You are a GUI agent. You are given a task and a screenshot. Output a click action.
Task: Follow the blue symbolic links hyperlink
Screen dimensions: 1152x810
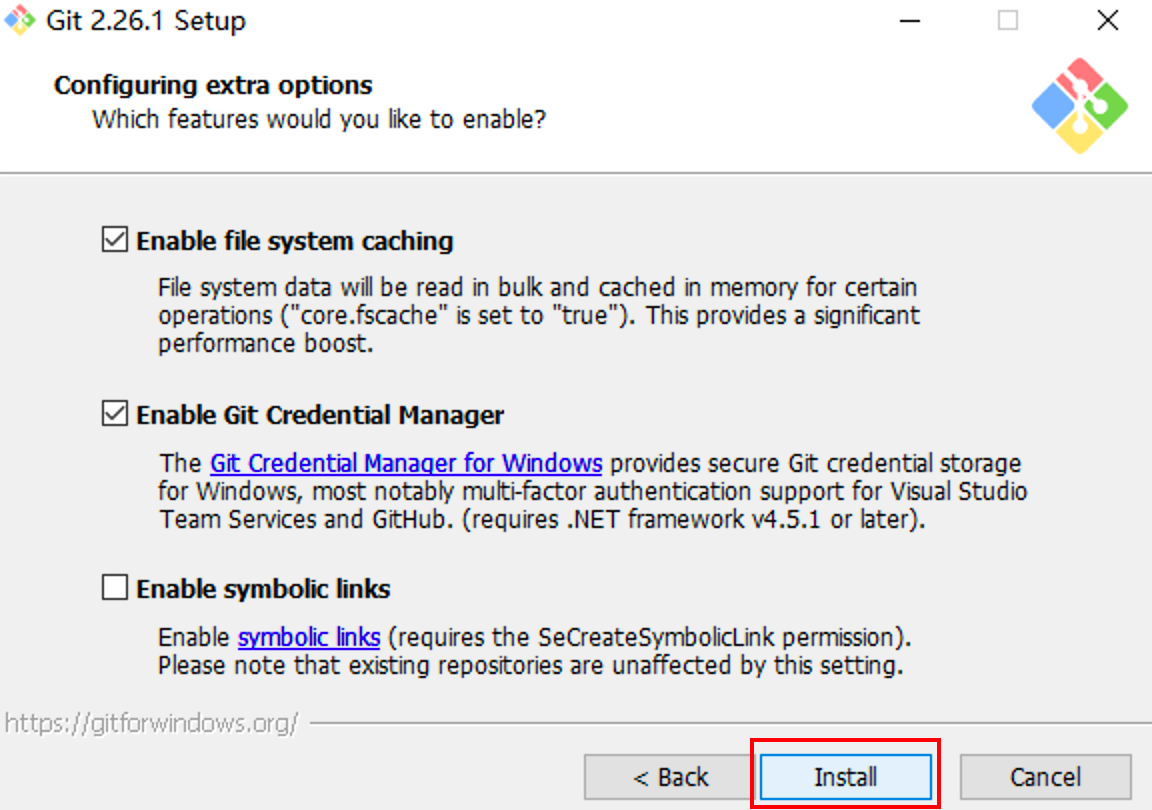[x=308, y=637]
